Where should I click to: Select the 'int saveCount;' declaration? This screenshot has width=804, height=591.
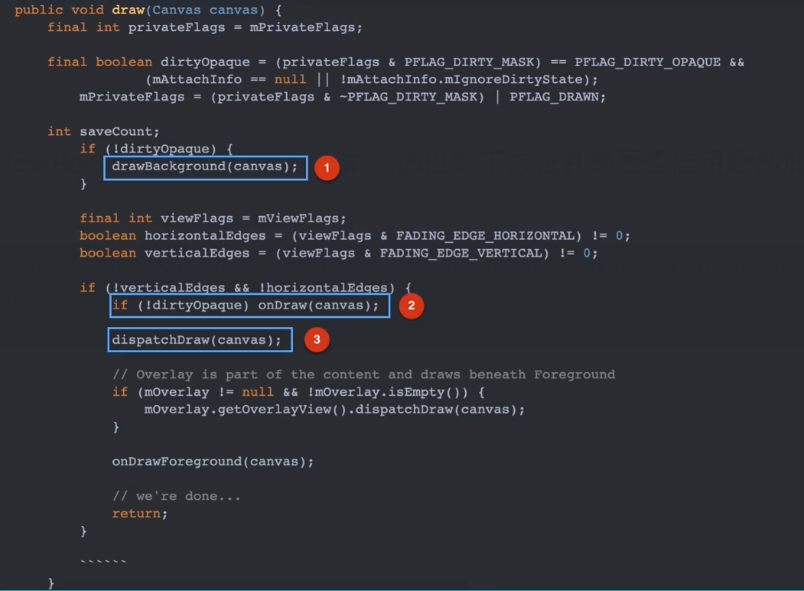click(104, 132)
